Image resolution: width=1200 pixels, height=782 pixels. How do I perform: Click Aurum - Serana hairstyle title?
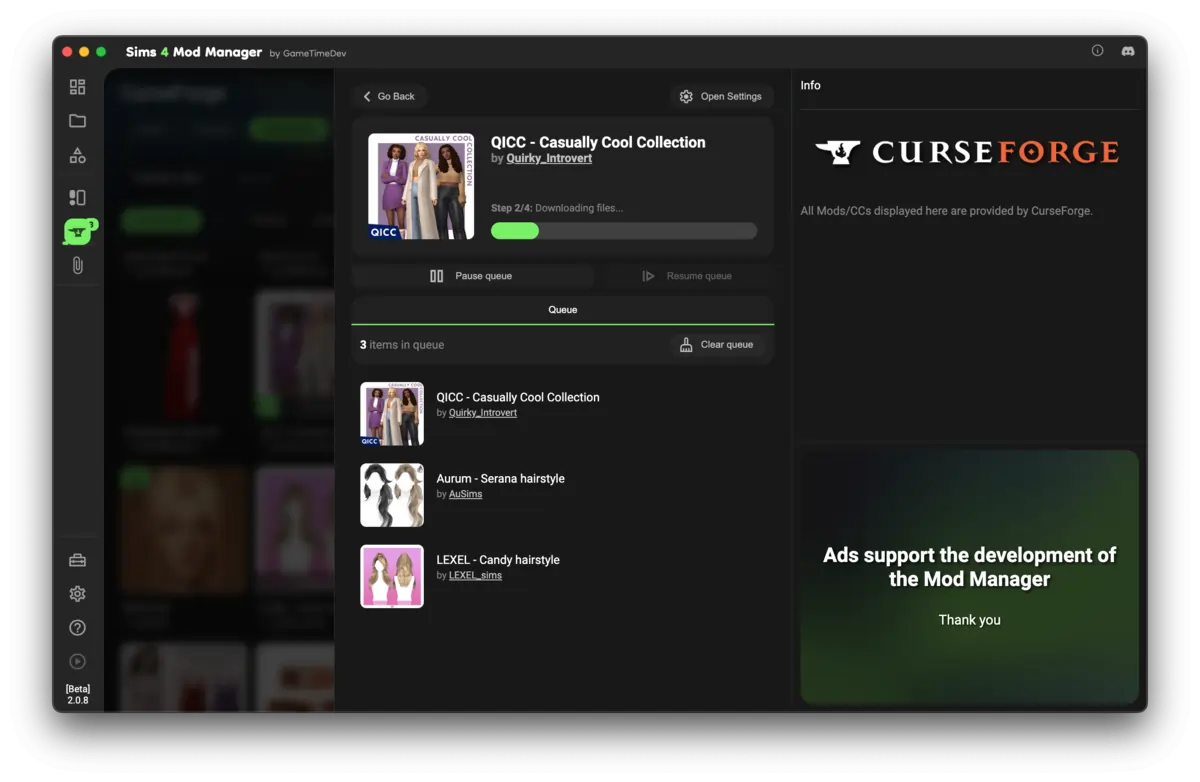pyautogui.click(x=500, y=479)
